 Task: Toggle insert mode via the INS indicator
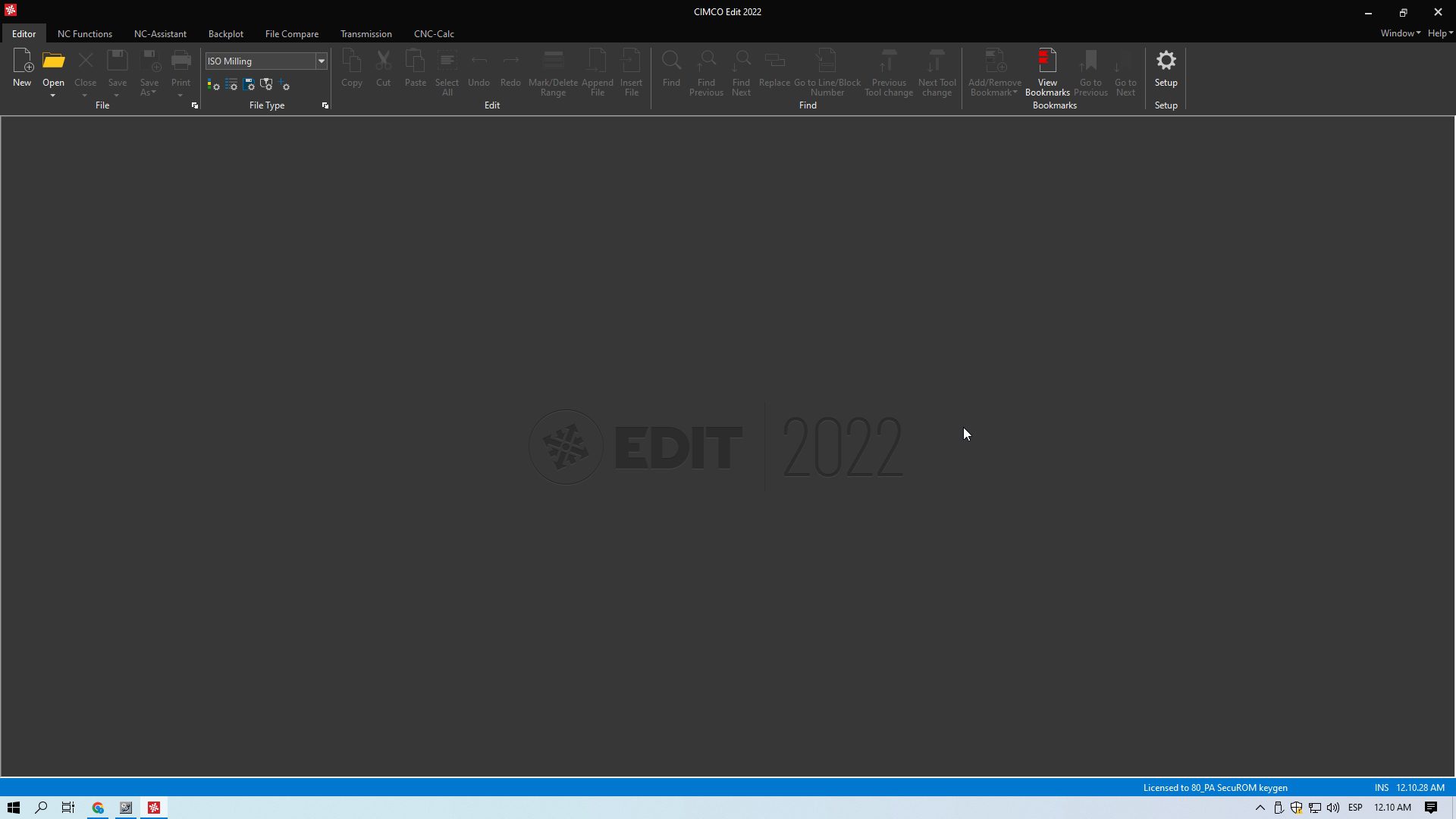pos(1382,787)
